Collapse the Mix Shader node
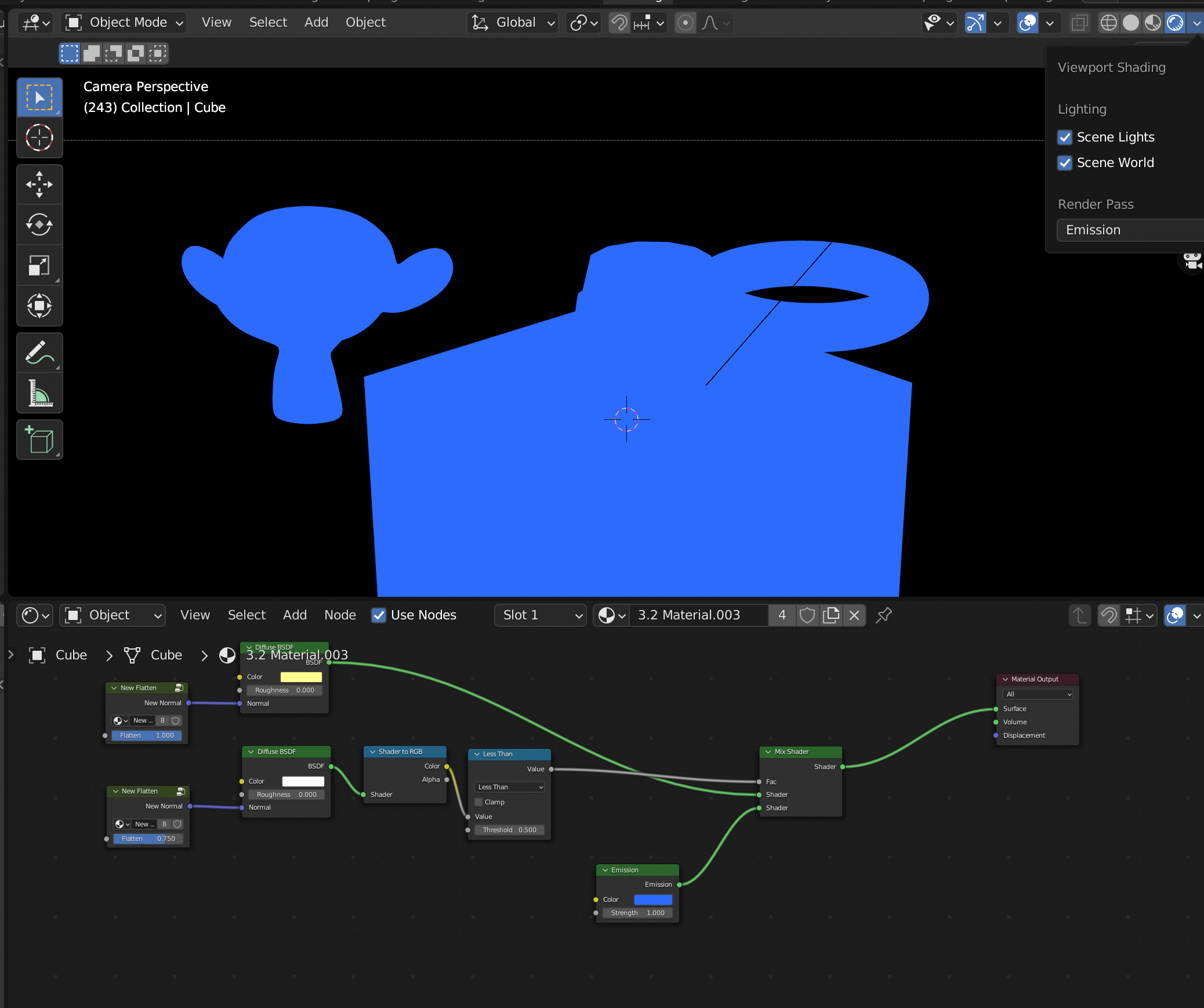 [768, 752]
